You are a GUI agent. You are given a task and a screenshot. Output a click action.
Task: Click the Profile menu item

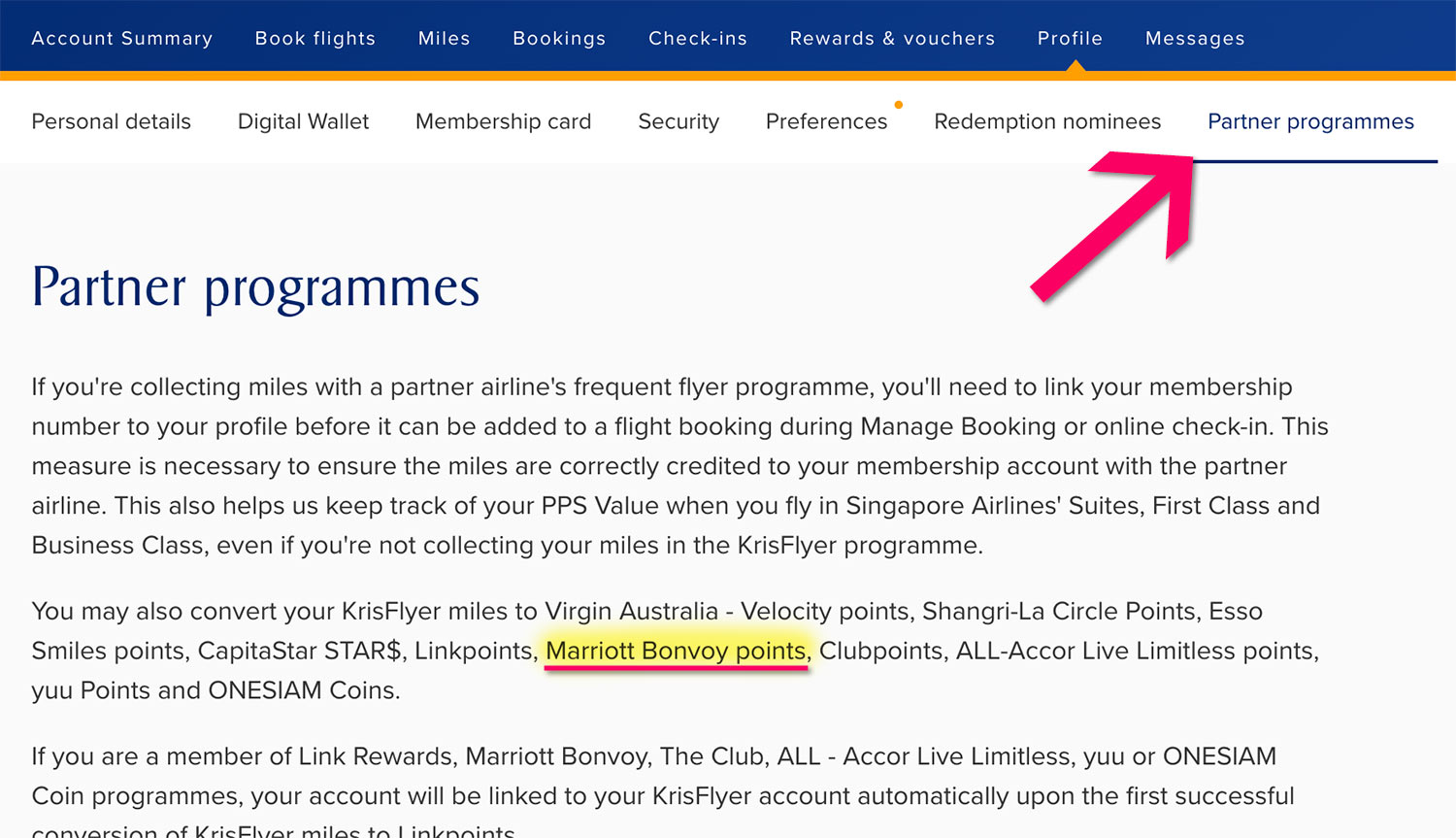pos(1070,38)
